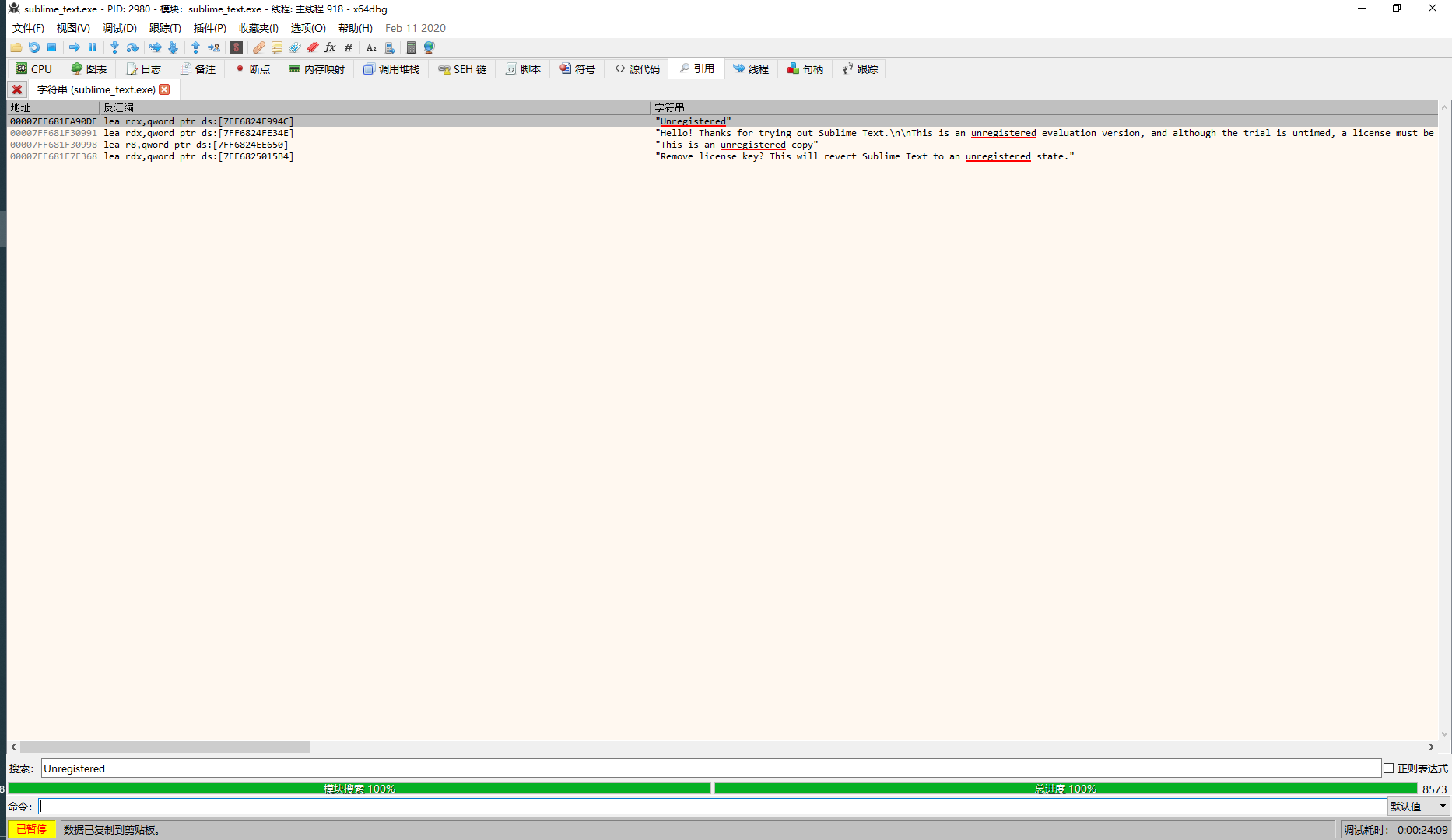Close the strings tab with red X
Screen dimensions: 1452x840
[164, 89]
